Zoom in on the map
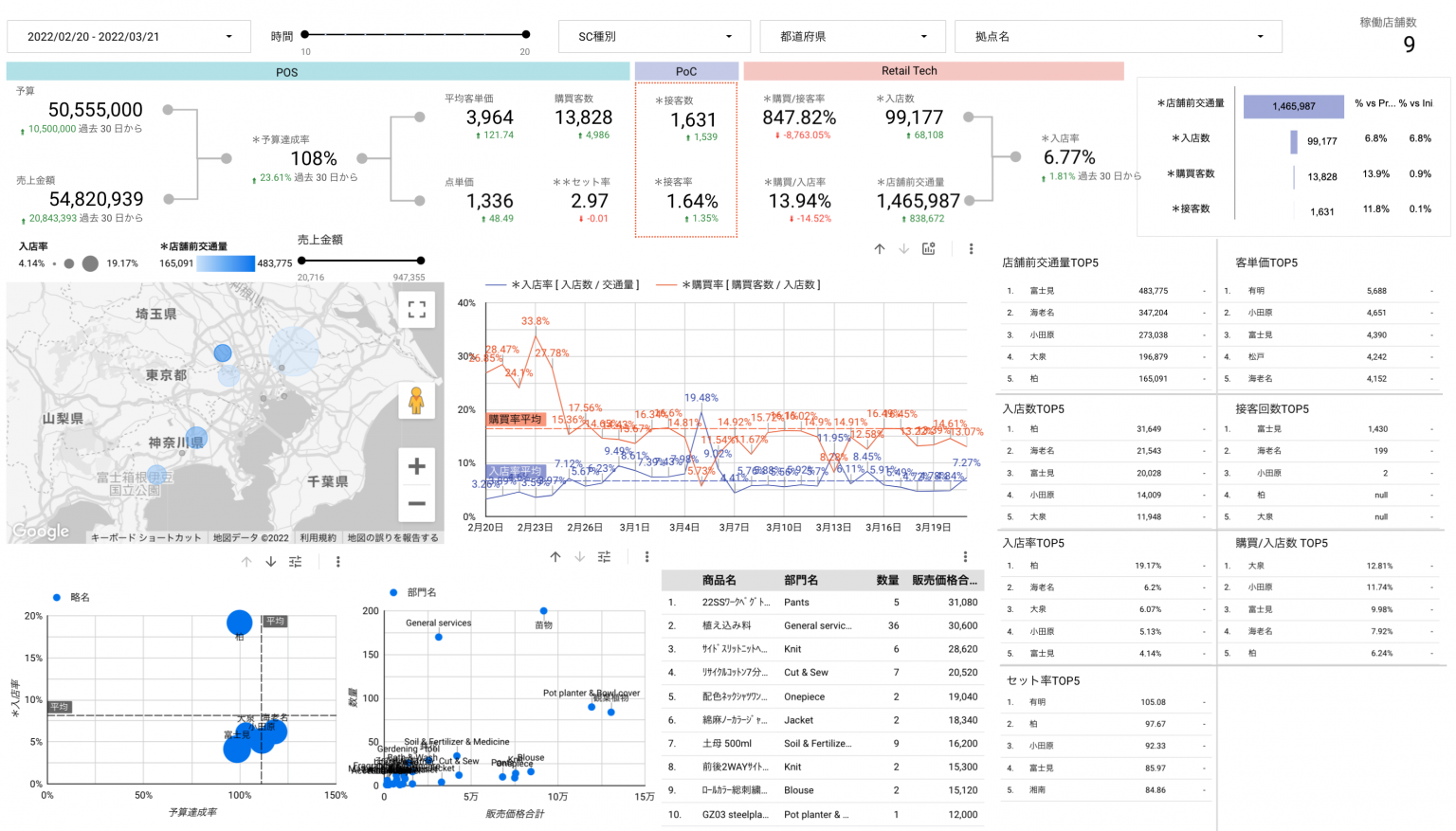The width and height of the screenshot is (1456, 831). [x=416, y=466]
